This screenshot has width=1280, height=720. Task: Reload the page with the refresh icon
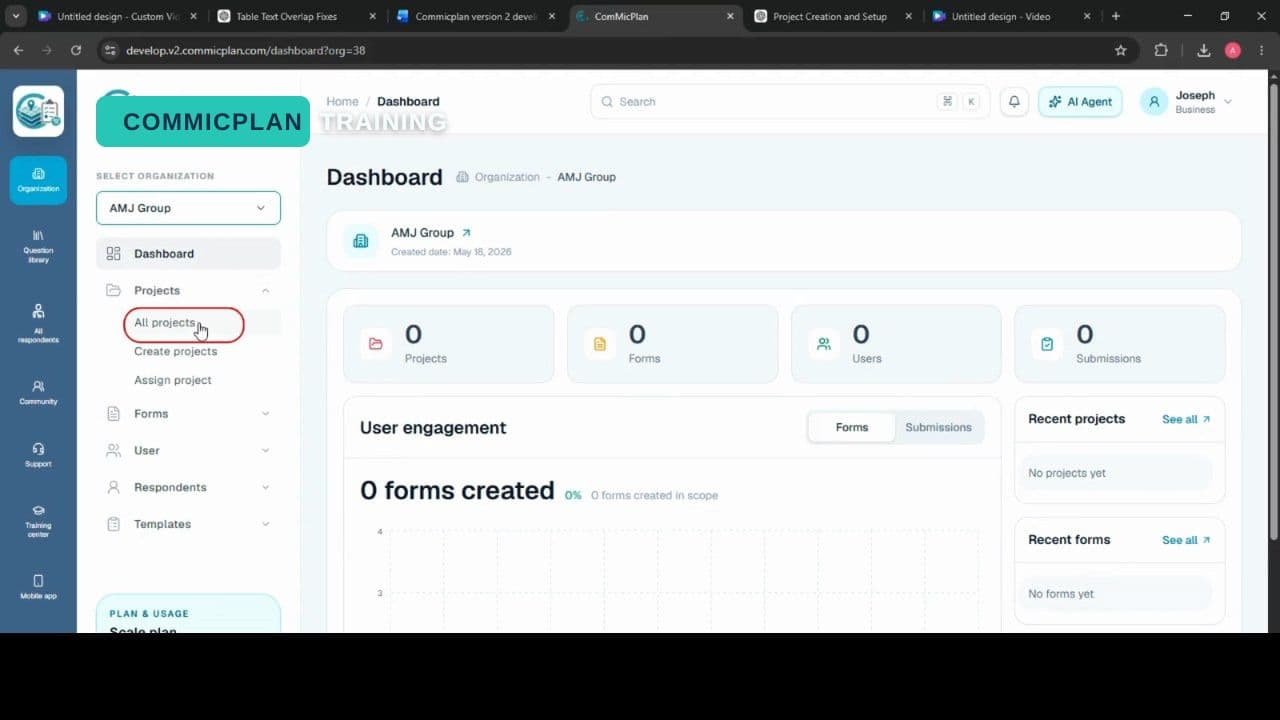click(76, 50)
